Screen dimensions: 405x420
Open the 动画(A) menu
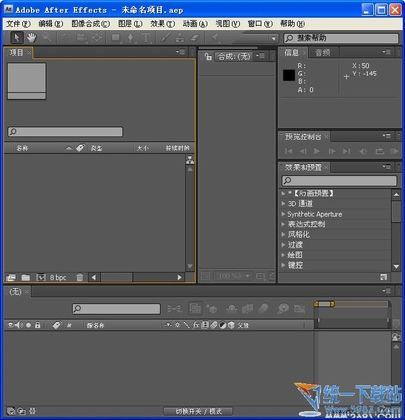(x=195, y=24)
